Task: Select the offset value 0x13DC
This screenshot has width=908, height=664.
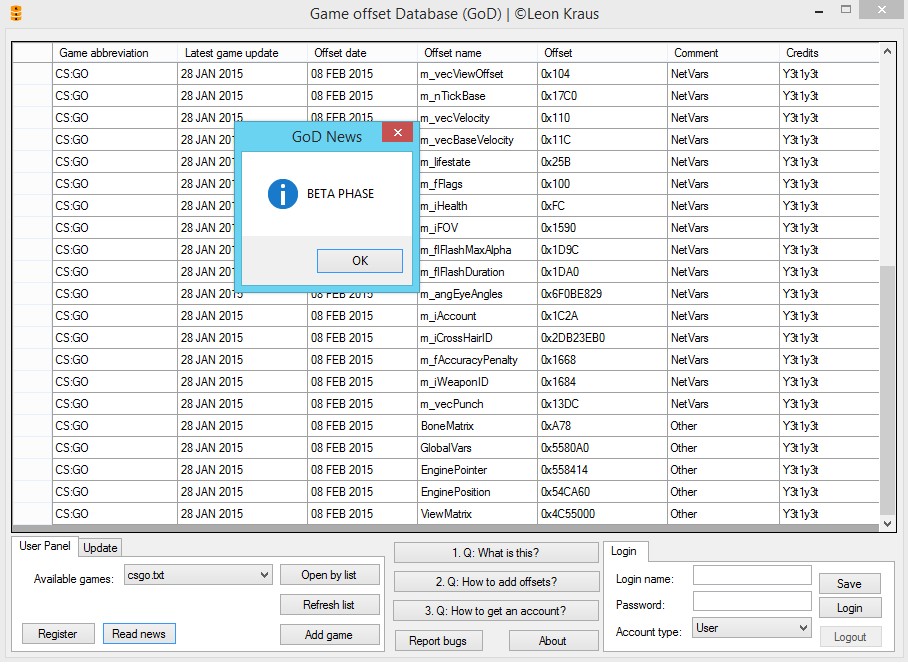Action: click(x=602, y=404)
